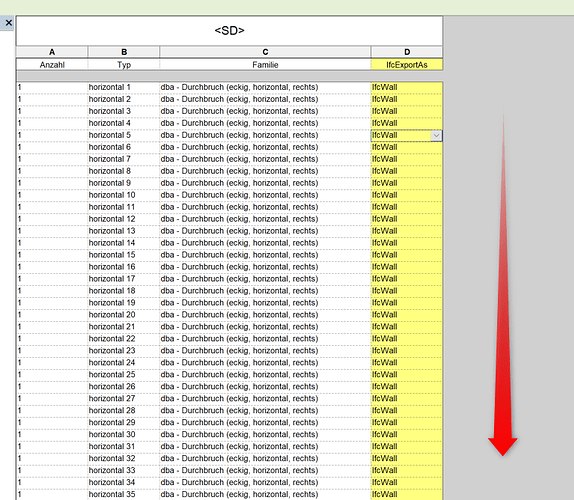
Task: Select the 'horizontal 35' type cell
Action: coord(124,494)
